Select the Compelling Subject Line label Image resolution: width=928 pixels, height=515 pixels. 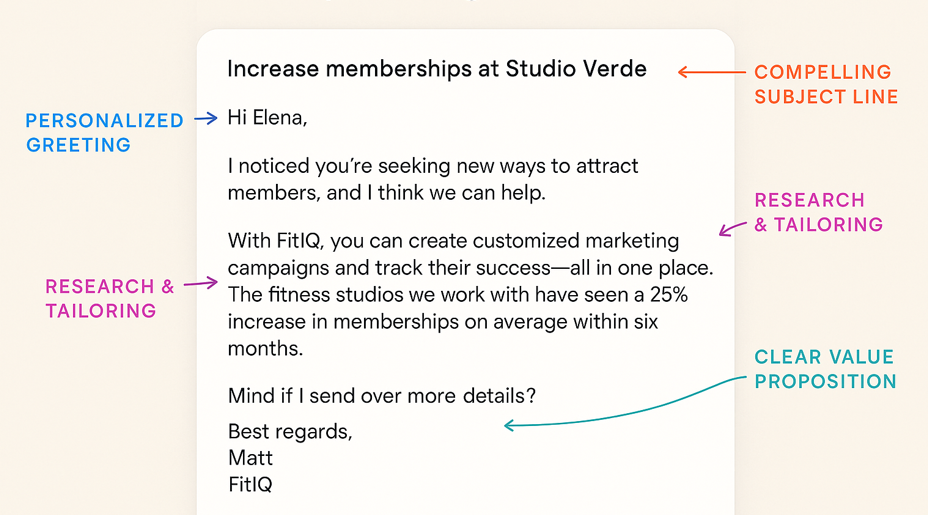(x=826, y=84)
